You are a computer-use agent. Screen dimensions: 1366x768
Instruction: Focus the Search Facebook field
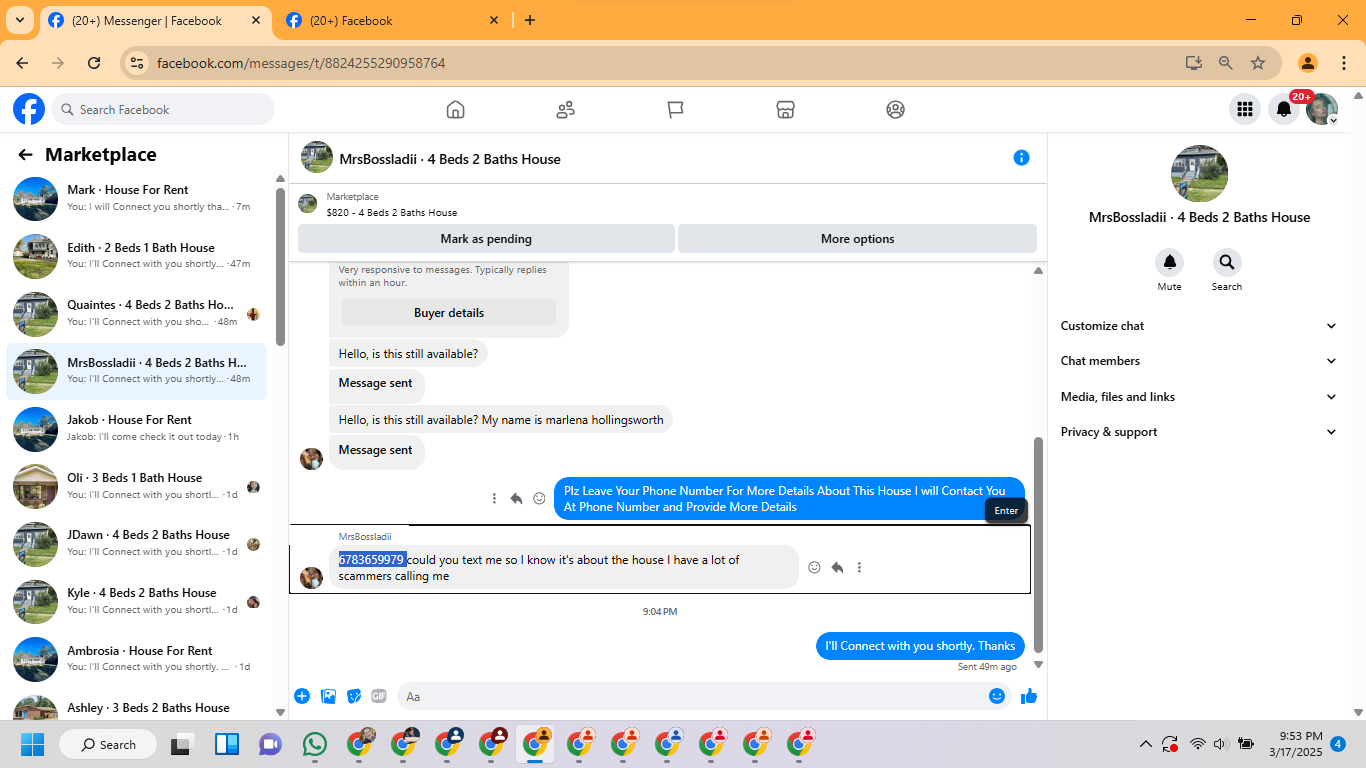click(163, 109)
